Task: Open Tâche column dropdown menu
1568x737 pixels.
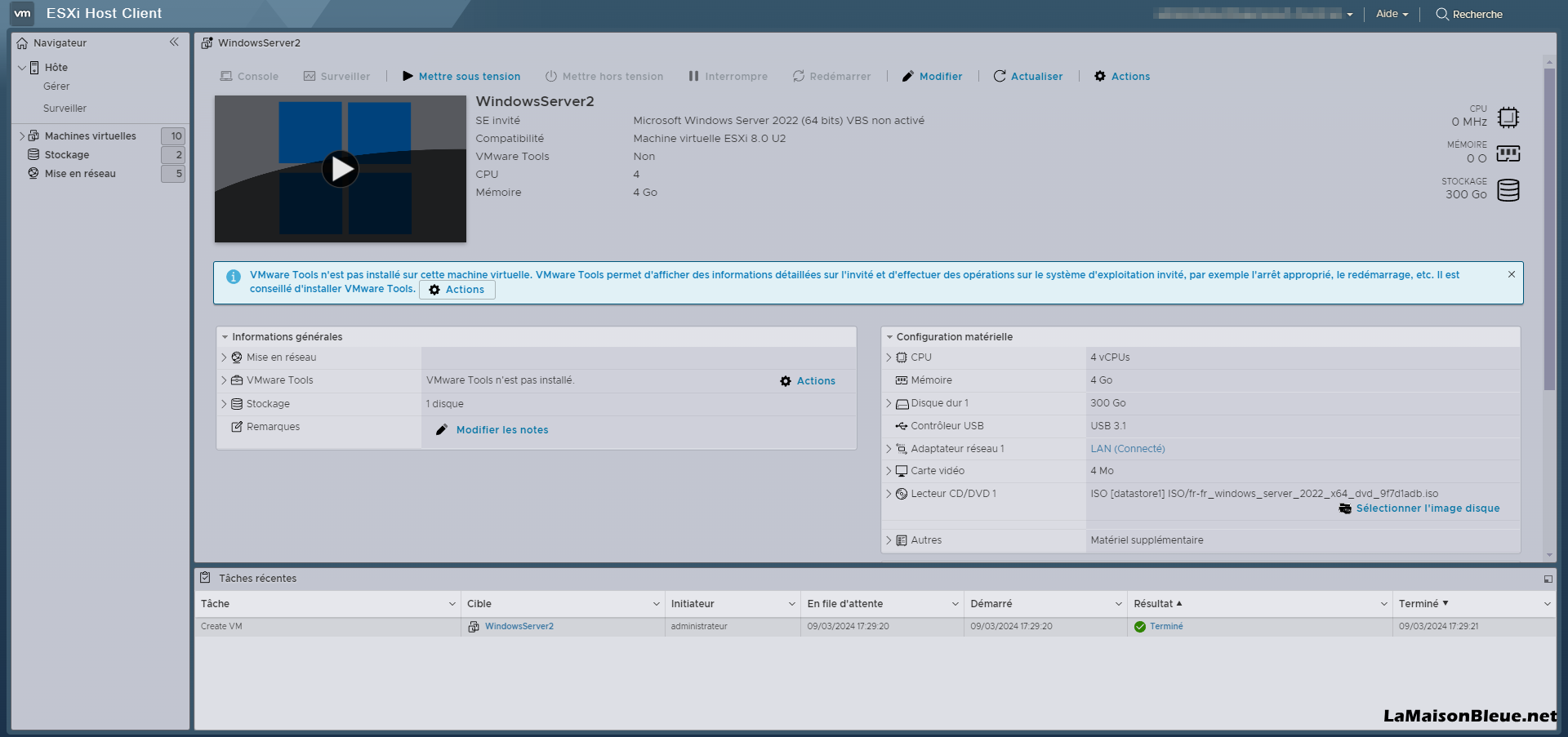Action: [x=452, y=604]
